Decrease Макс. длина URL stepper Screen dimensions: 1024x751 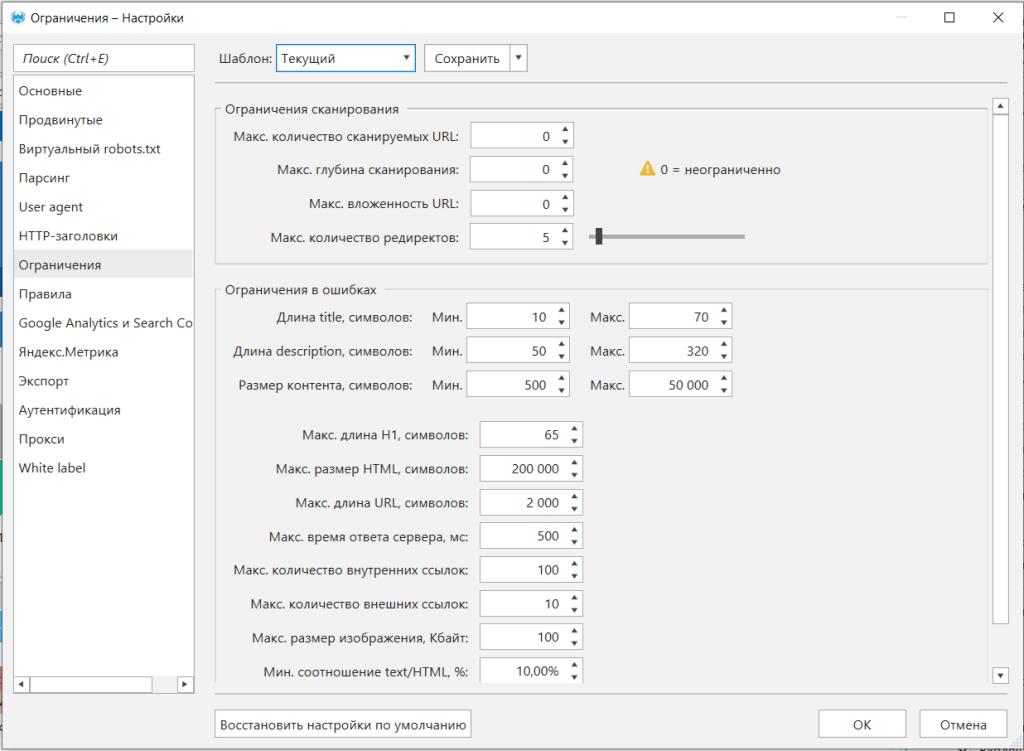pyautogui.click(x=574, y=509)
